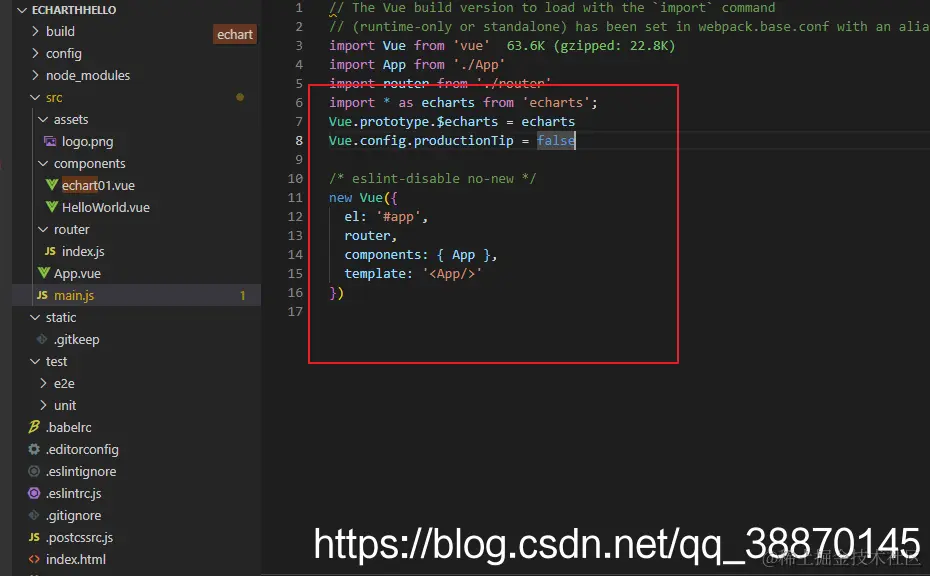Collapse the assets folder
Screen dimensions: 930x576
click(x=43, y=119)
